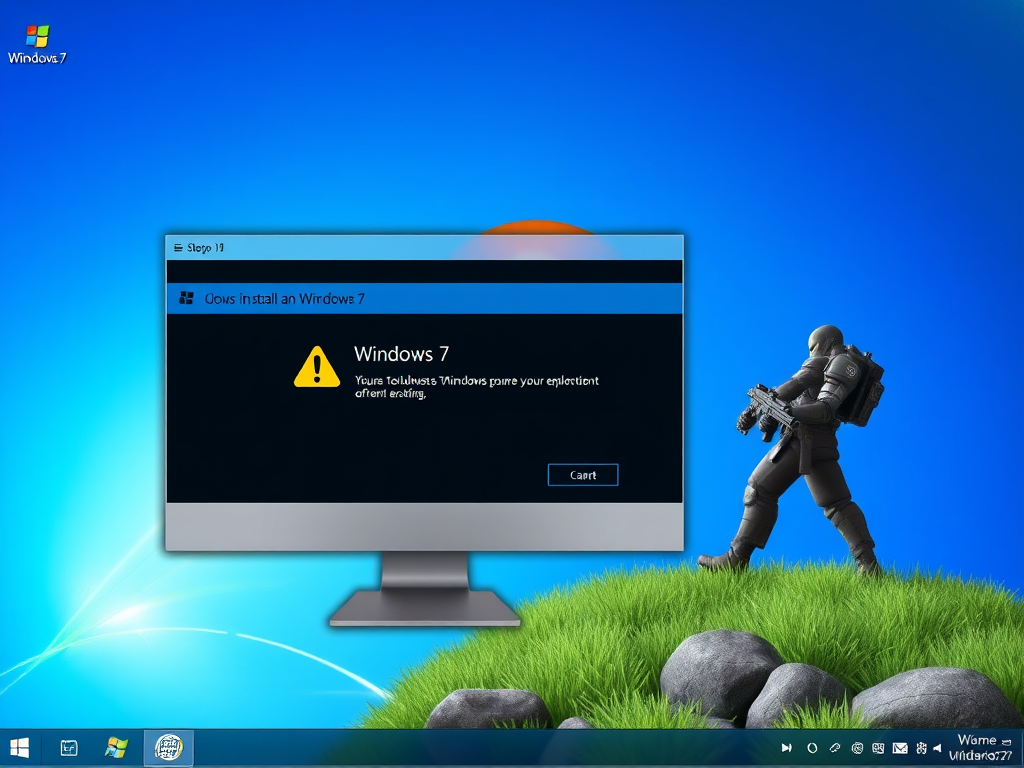Image resolution: width=1024 pixels, height=768 pixels.
Task: Click the taskbar clock text area
Action: [x=980, y=748]
